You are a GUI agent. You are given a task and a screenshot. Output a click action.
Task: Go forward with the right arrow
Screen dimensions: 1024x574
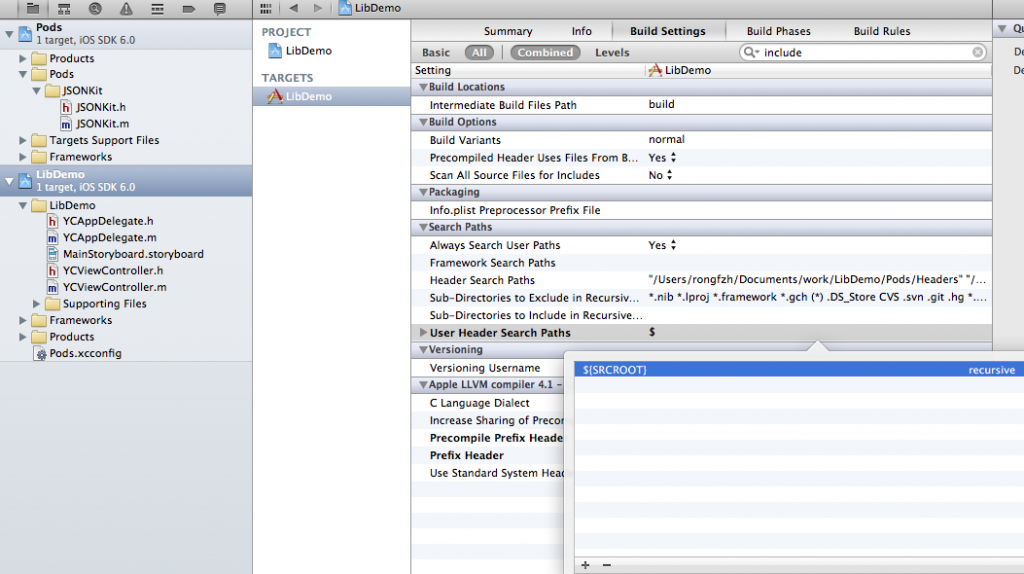tap(317, 8)
